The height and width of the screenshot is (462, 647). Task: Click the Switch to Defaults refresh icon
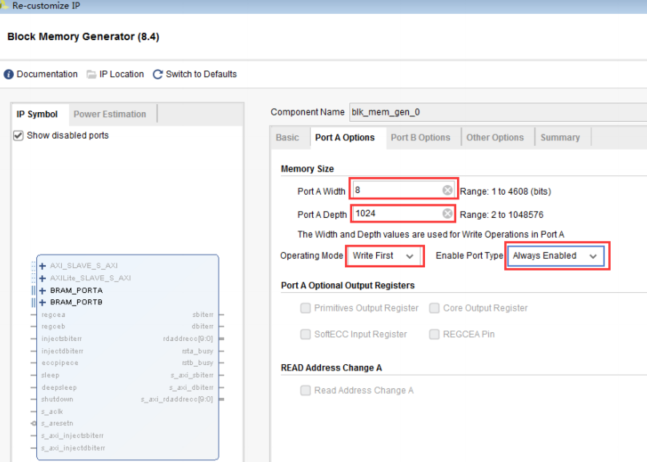point(158,74)
